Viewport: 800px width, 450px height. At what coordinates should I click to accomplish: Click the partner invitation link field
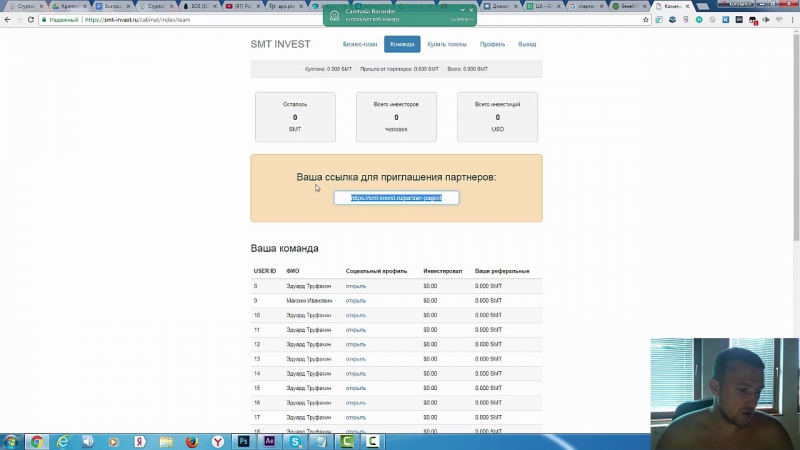(x=396, y=197)
